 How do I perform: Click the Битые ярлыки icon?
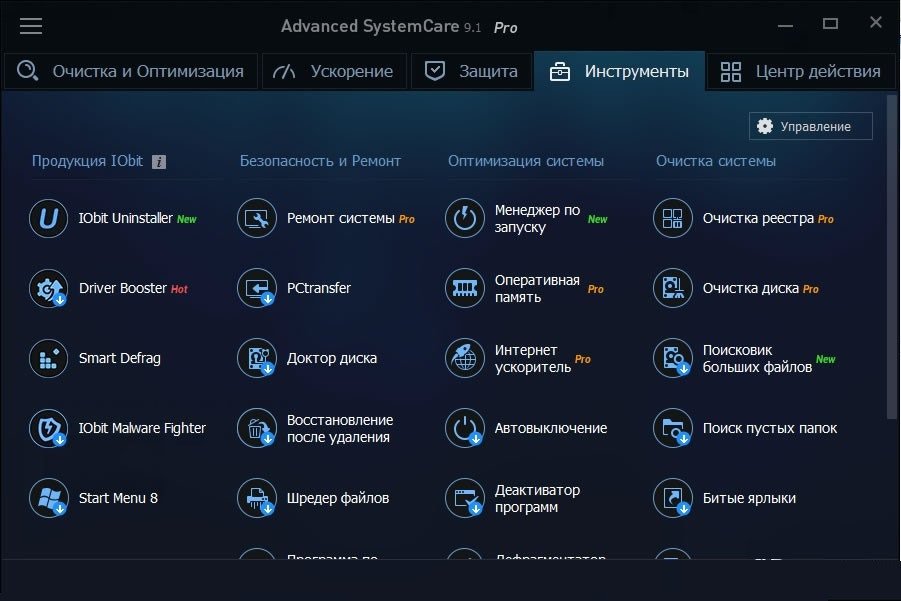pos(673,498)
